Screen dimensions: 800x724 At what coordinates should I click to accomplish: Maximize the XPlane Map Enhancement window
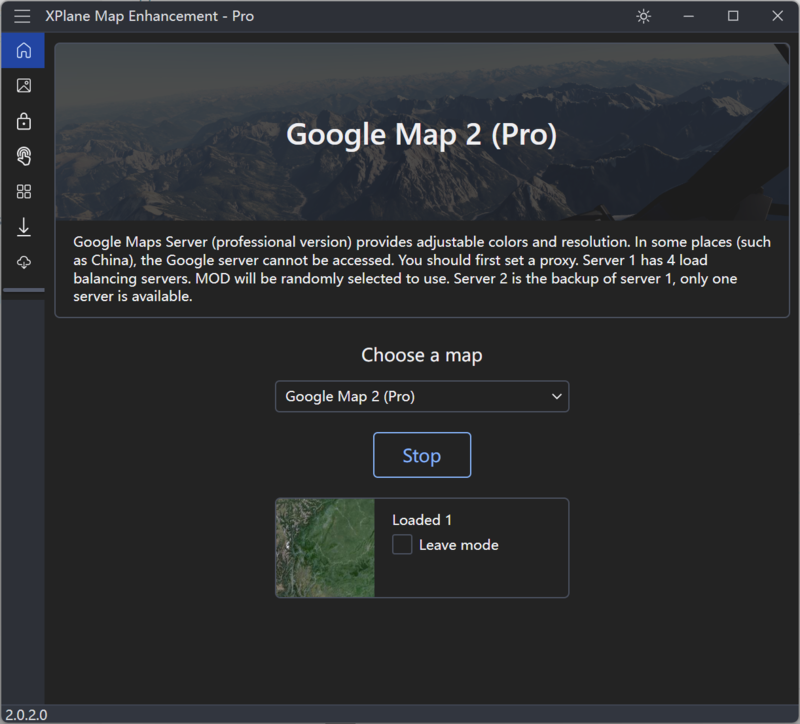point(733,16)
